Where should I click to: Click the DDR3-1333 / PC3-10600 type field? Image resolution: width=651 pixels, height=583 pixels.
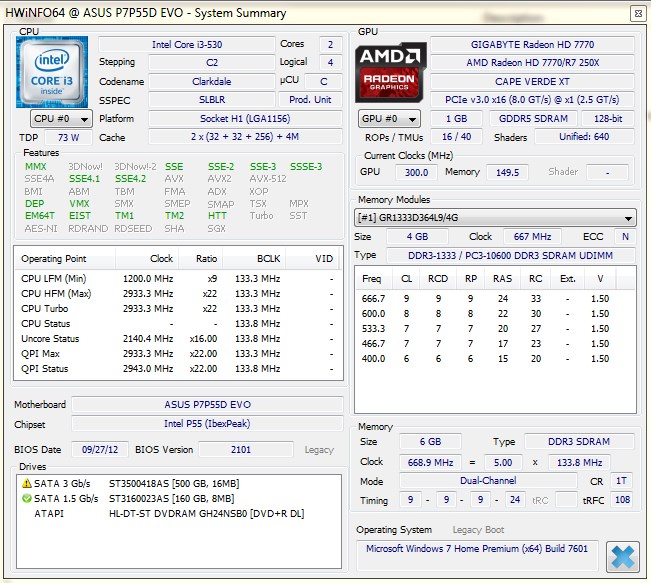(x=511, y=255)
